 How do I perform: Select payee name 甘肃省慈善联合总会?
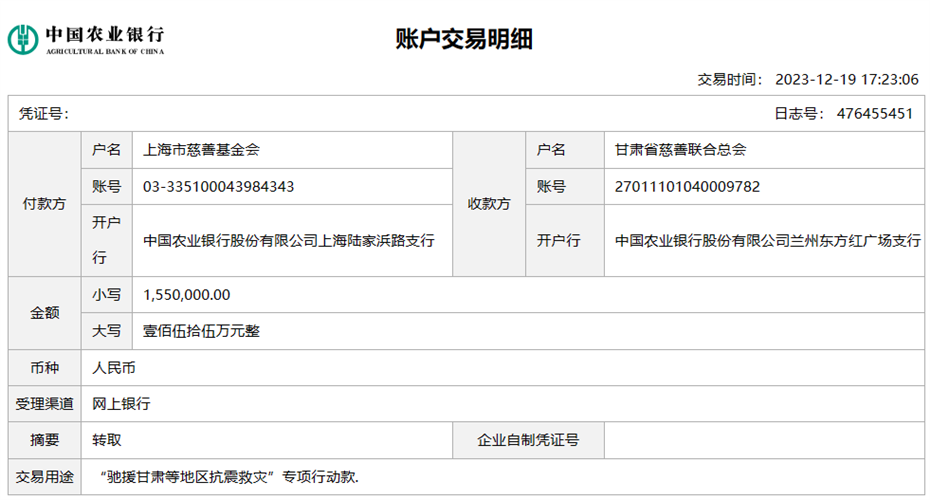[681, 150]
